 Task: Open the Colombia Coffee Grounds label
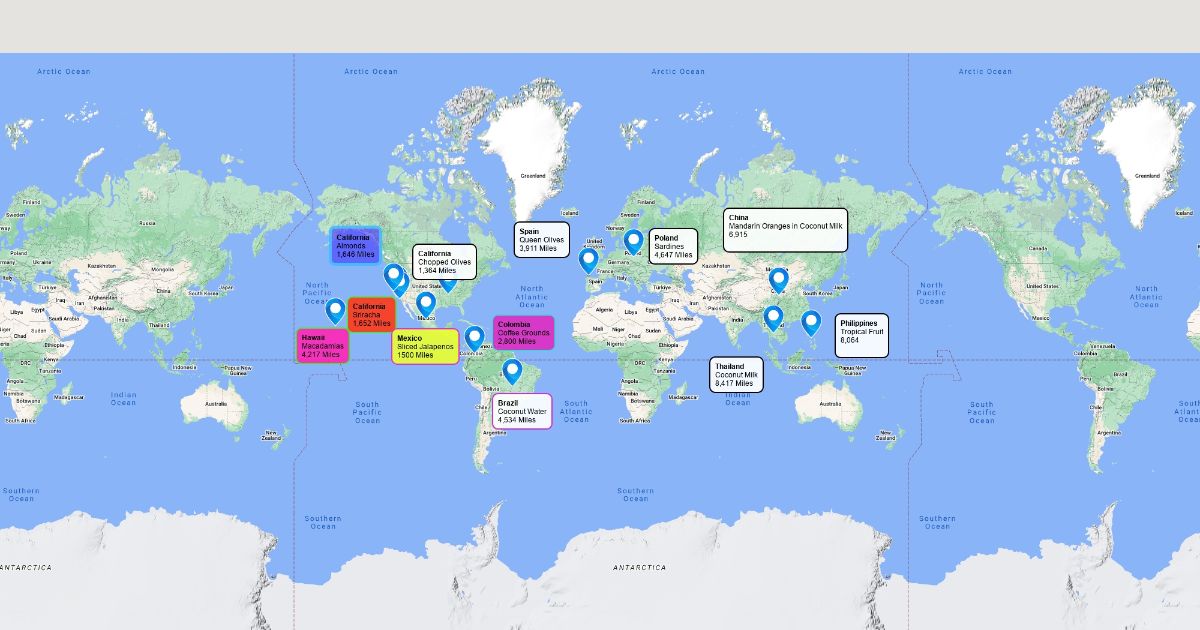[x=523, y=333]
